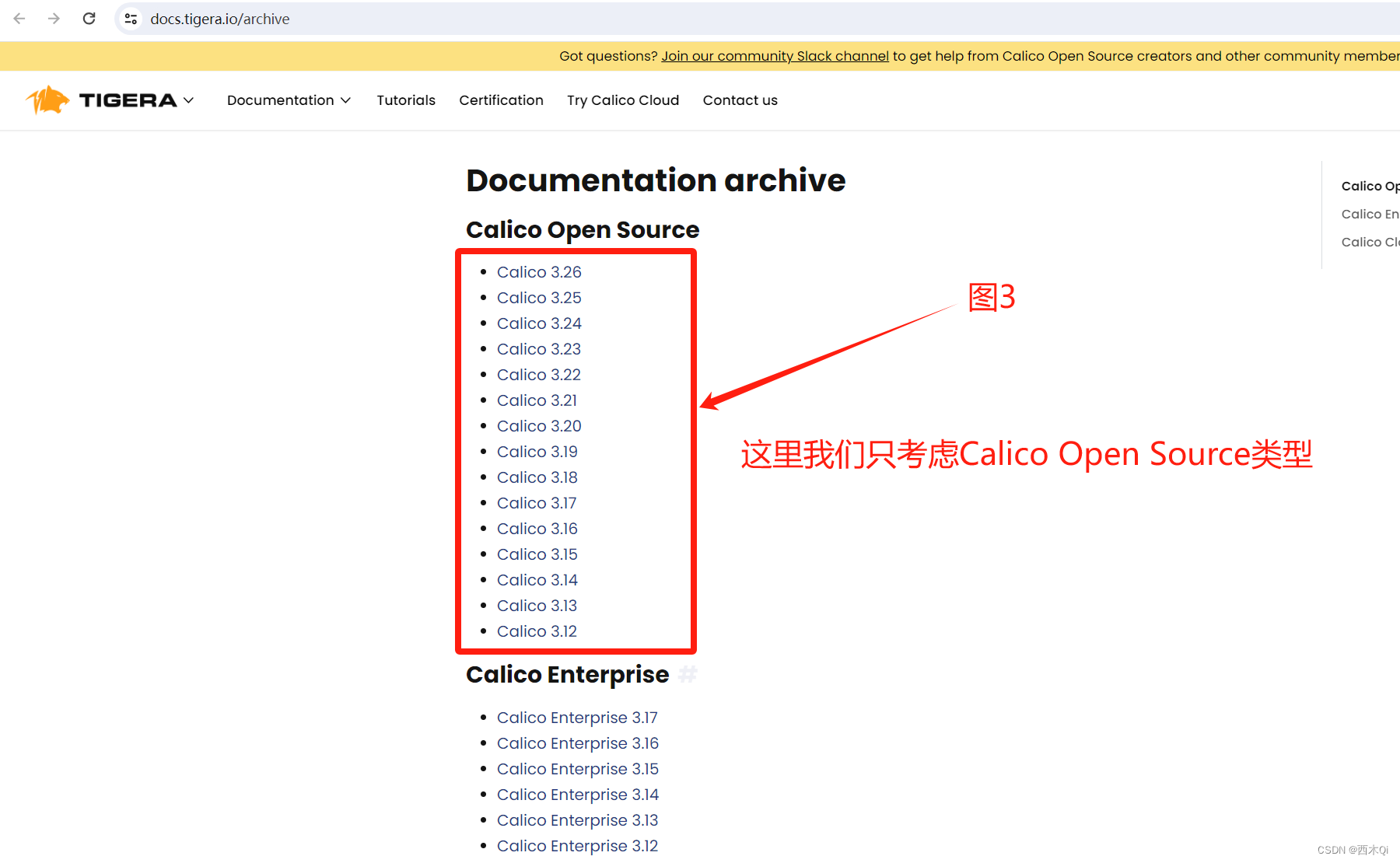Viewport: 1400px width, 863px height.
Task: Open the Calico 3.14 docs link
Action: click(537, 580)
